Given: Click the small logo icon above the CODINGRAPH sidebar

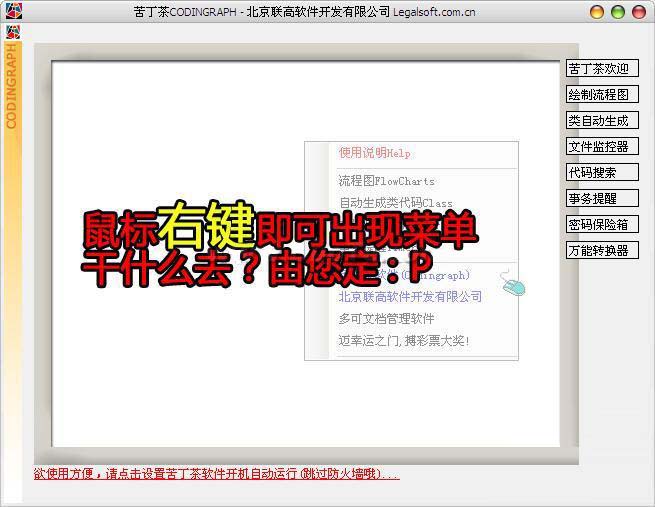Looking at the screenshot, I should 12,32.
